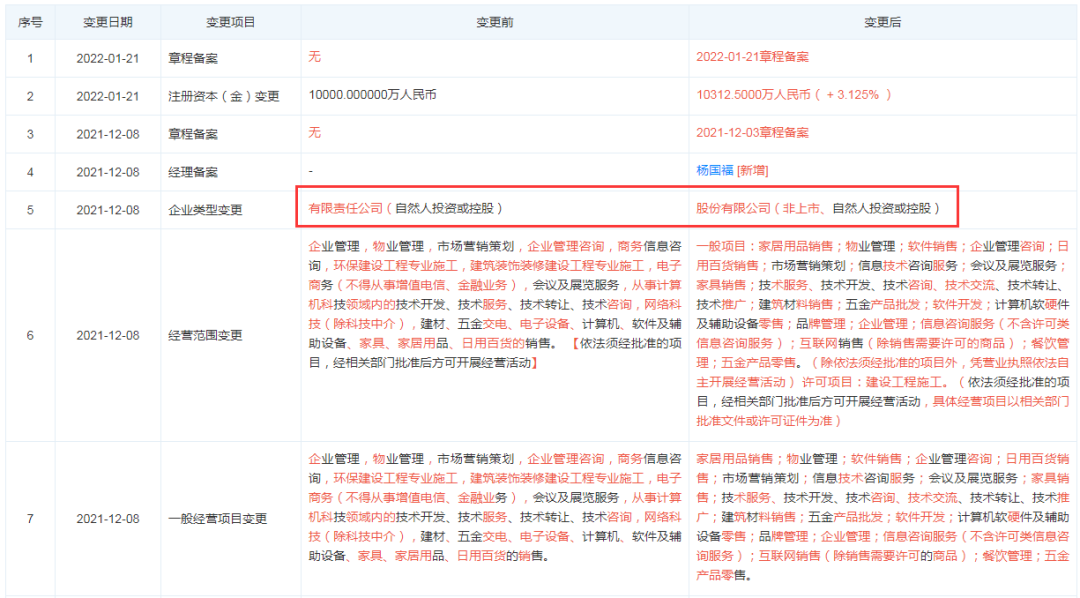Select the 经理备案 change item

[193, 172]
